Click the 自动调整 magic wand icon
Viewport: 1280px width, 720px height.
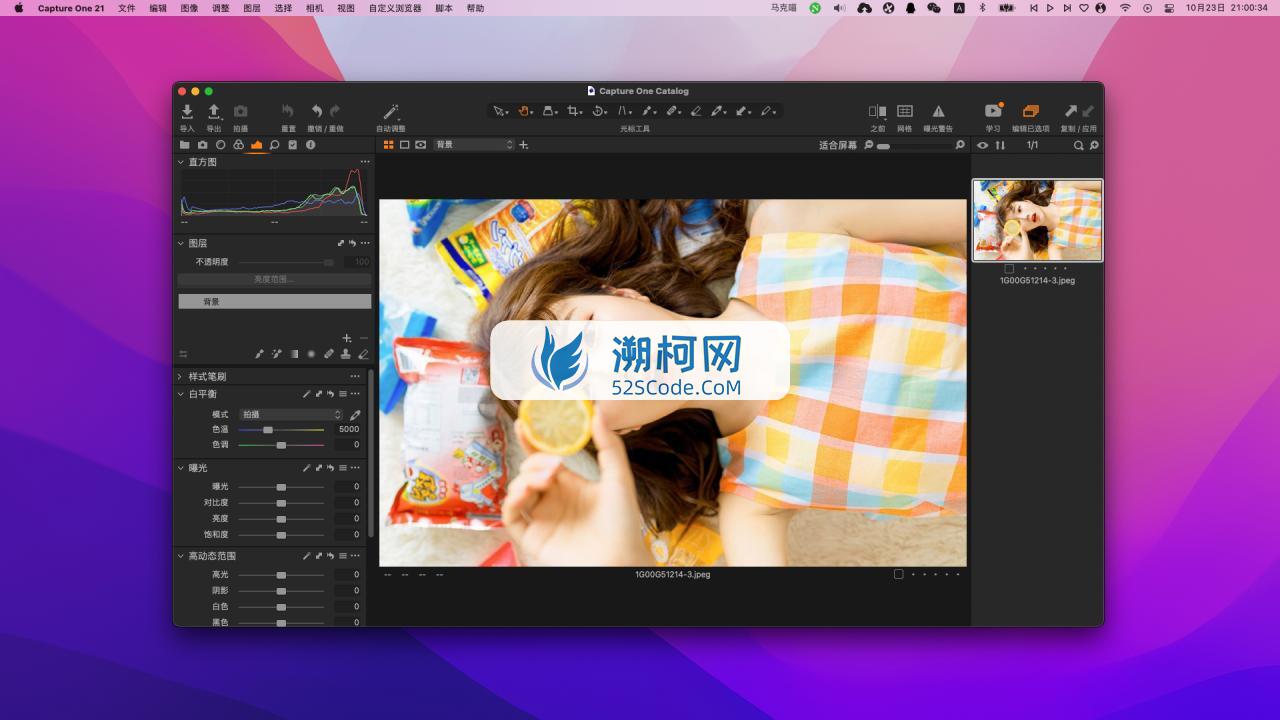(x=391, y=111)
